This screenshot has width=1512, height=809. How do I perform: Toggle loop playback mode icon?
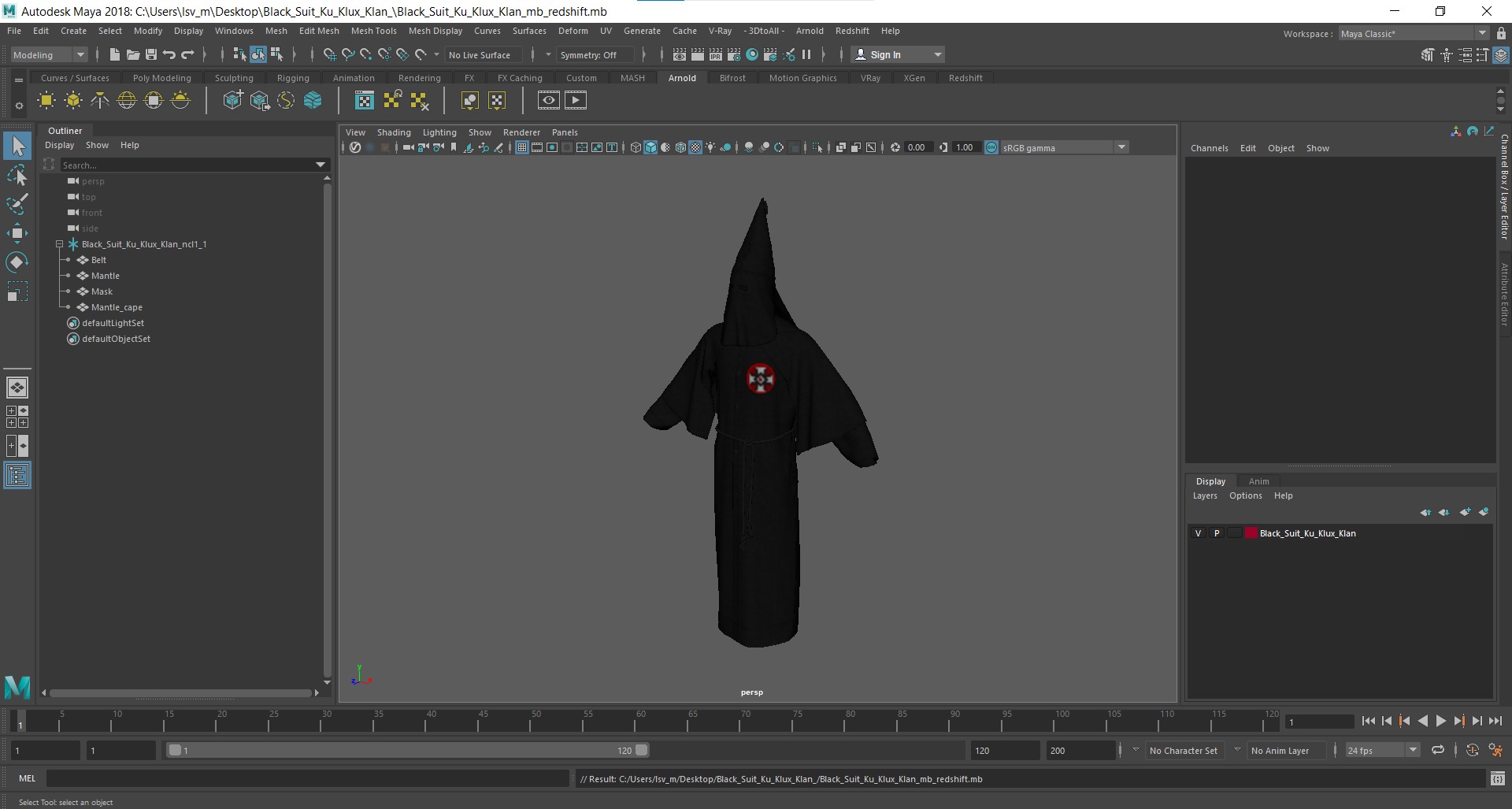click(1437, 750)
